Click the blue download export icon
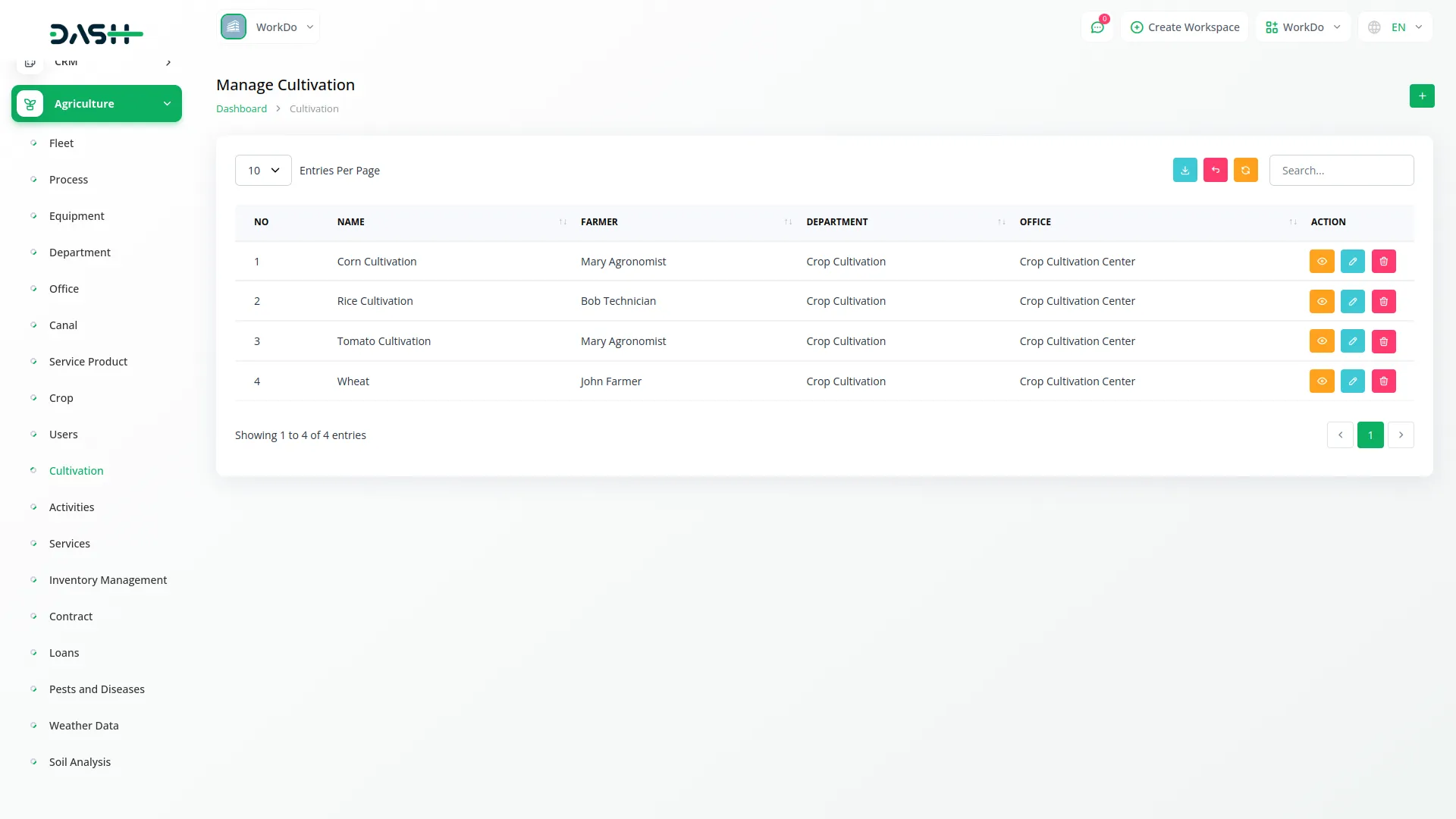 (x=1185, y=171)
